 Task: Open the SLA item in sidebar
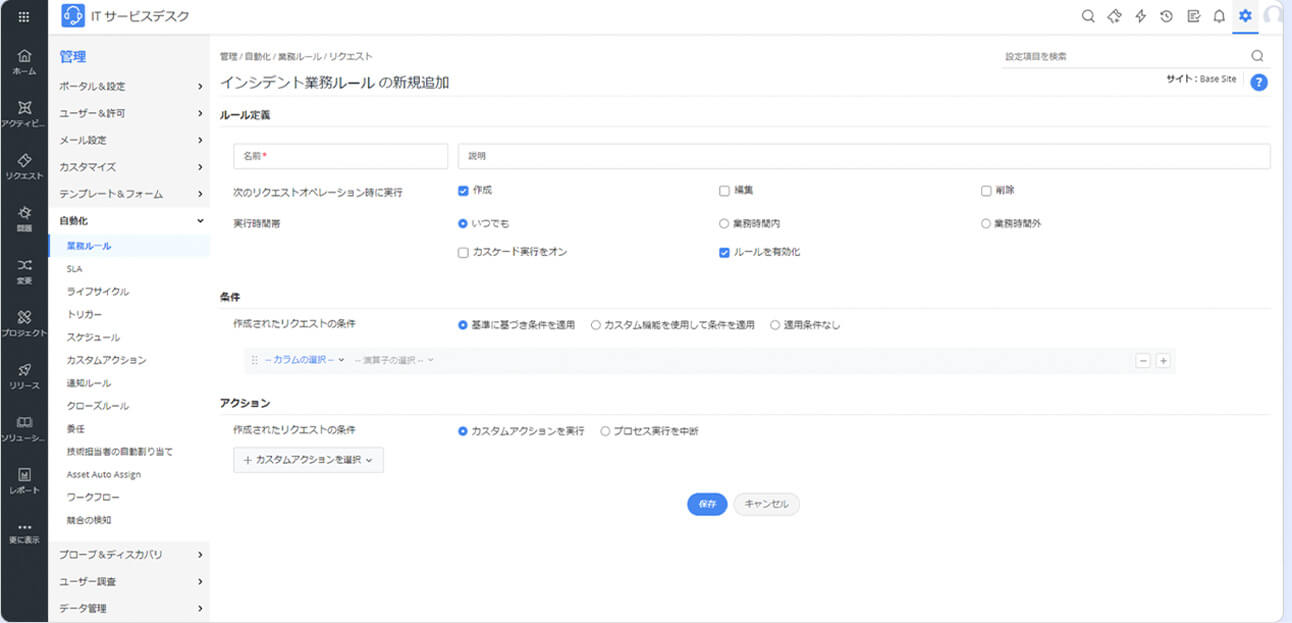(75, 269)
